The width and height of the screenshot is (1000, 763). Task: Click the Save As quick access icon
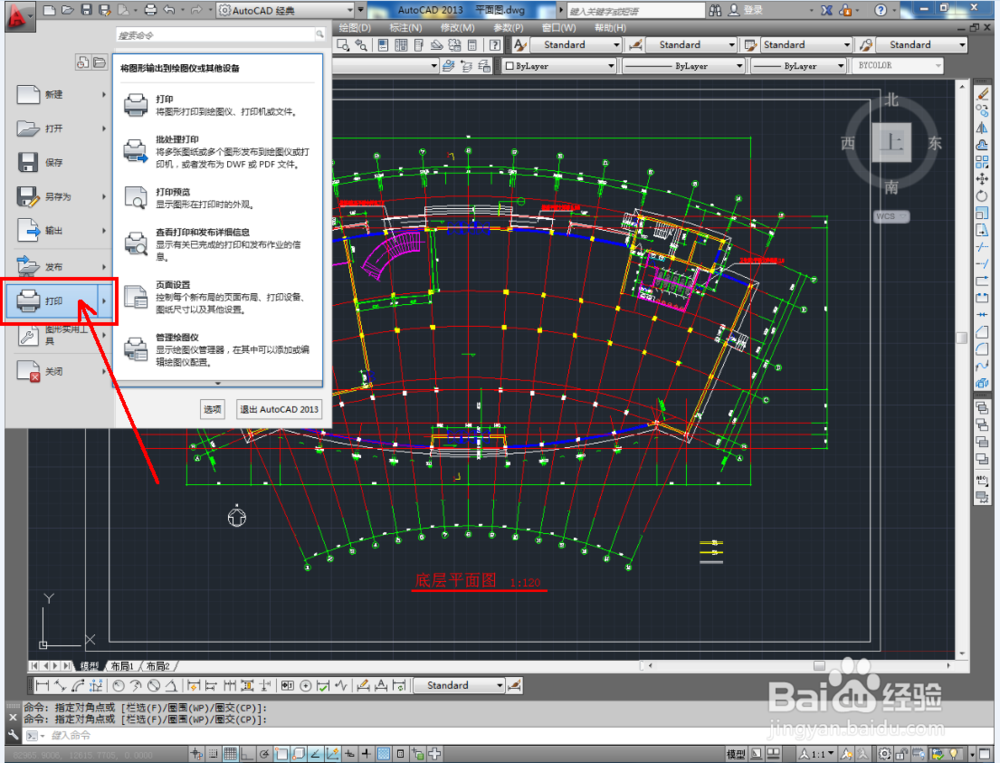coord(105,10)
